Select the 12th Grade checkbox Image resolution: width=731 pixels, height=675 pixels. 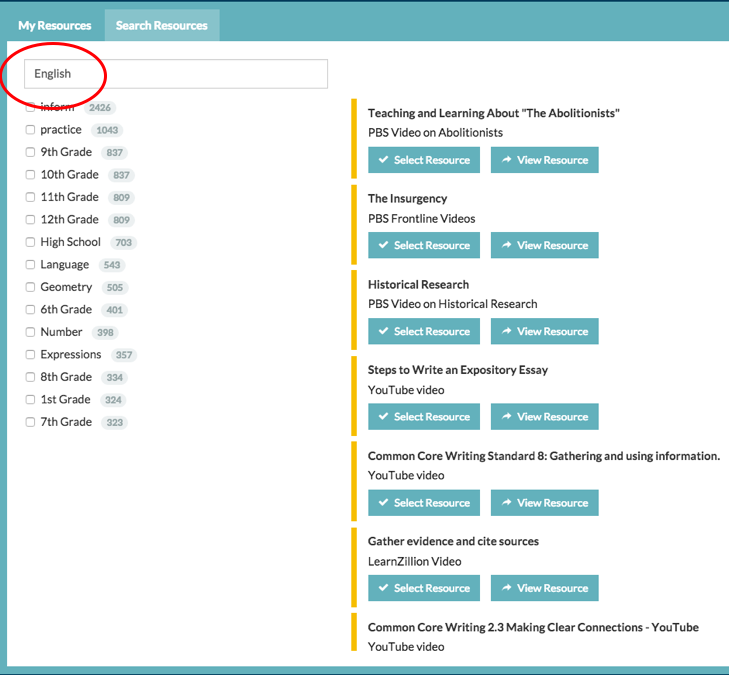coord(30,220)
